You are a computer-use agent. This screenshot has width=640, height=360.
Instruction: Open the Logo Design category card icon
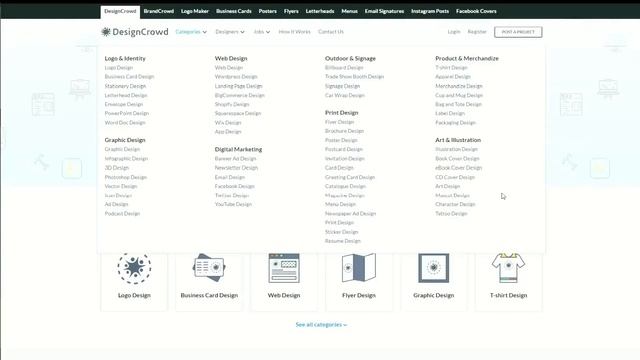pos(134,268)
